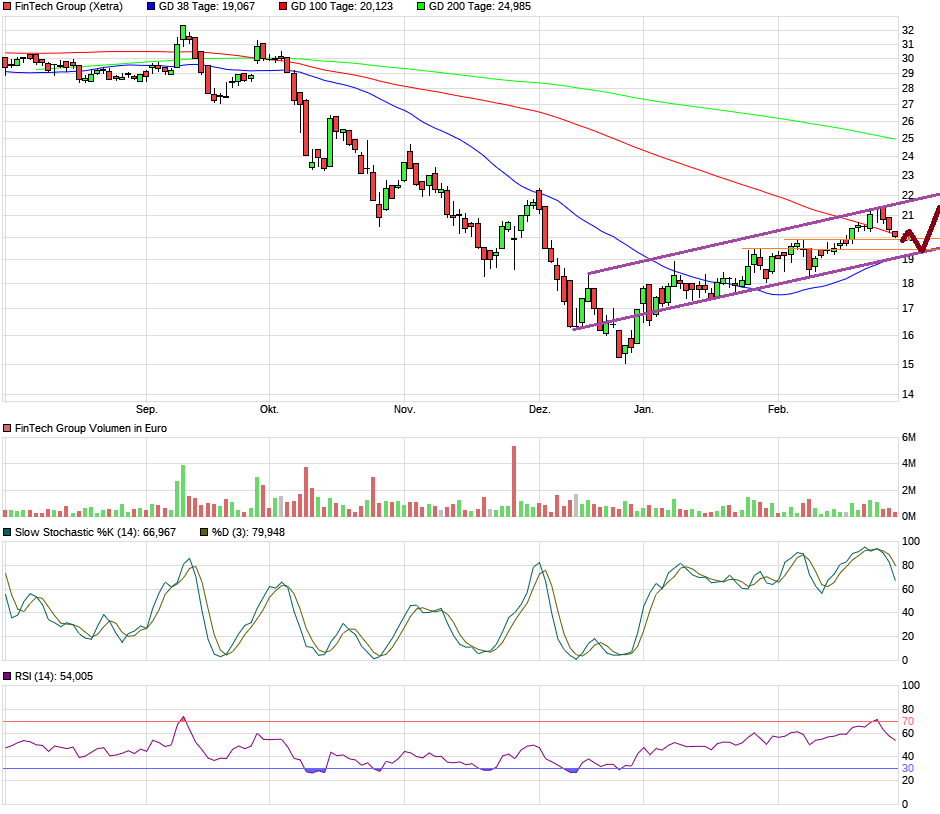Click the FinTech Group Volumen legend swatch

(7, 429)
